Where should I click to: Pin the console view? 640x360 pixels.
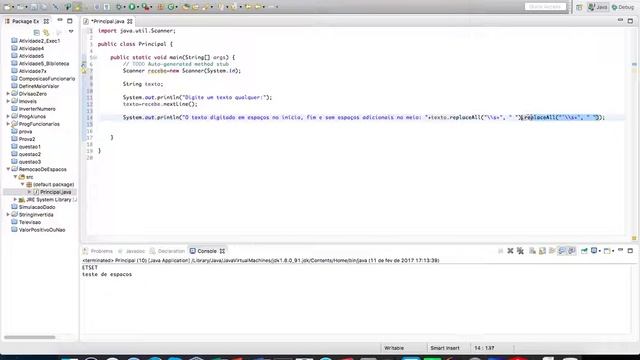[x=584, y=251]
